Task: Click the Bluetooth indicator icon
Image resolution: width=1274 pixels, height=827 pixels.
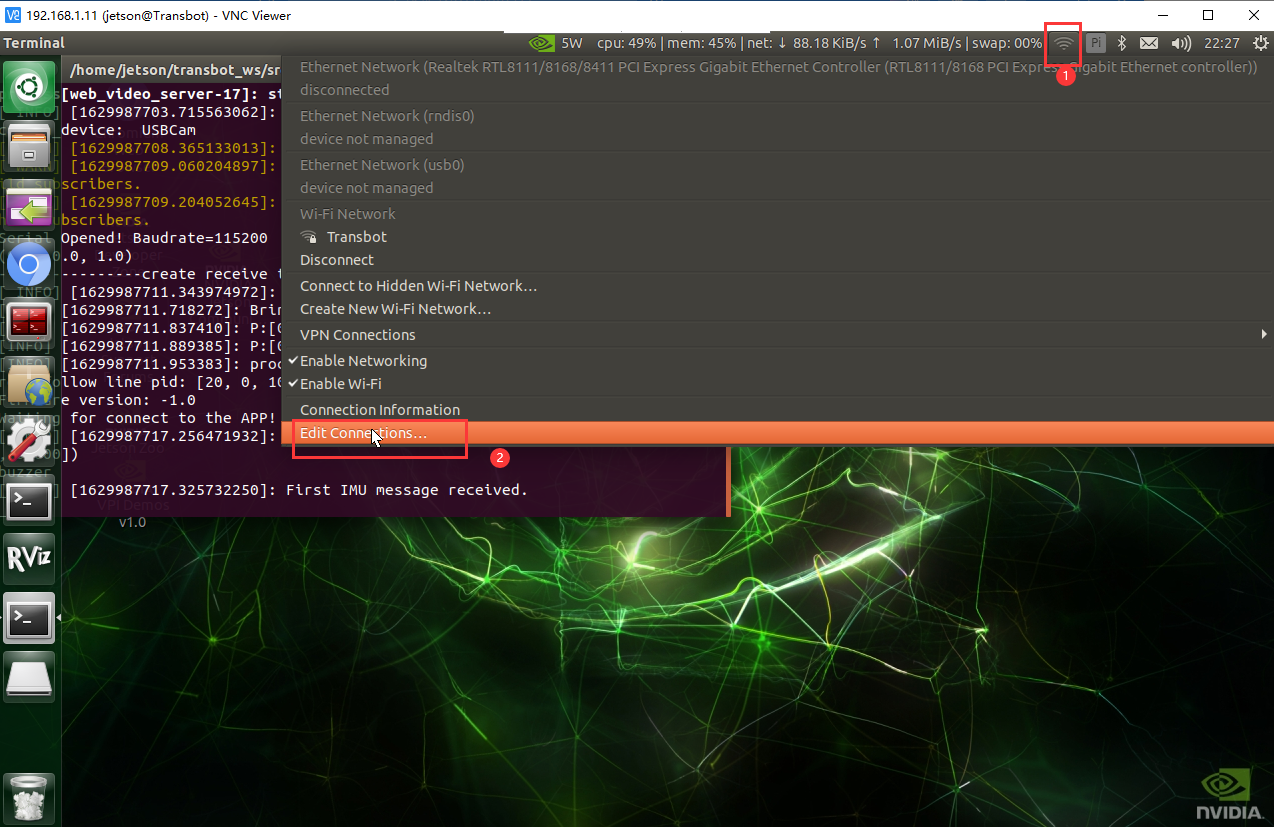Action: pos(1122,43)
